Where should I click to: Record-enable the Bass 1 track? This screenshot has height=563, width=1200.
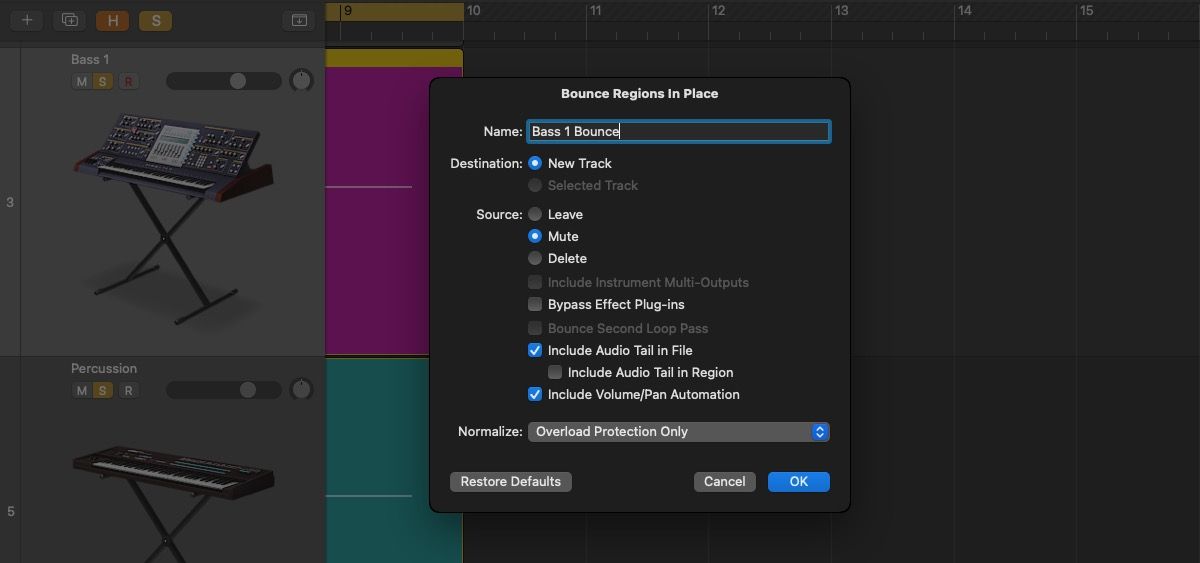click(x=128, y=82)
